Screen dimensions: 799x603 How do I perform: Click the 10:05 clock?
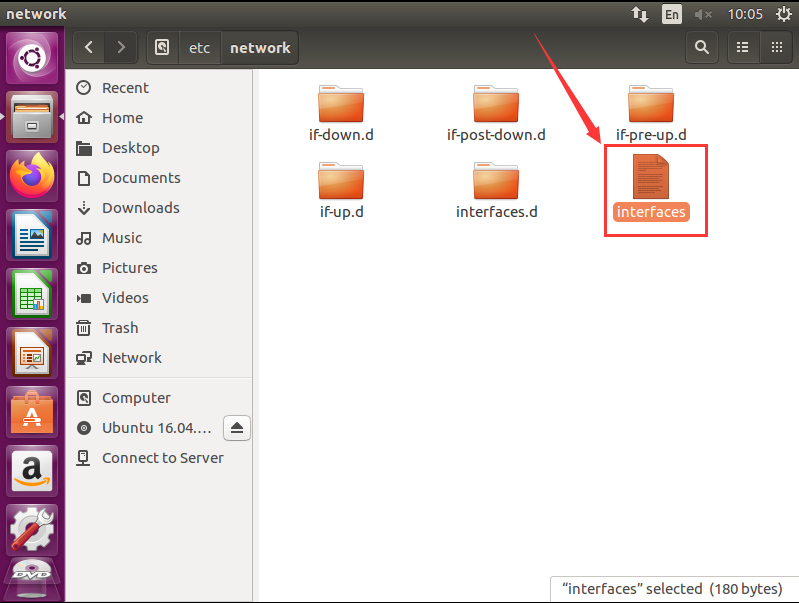[x=745, y=14]
